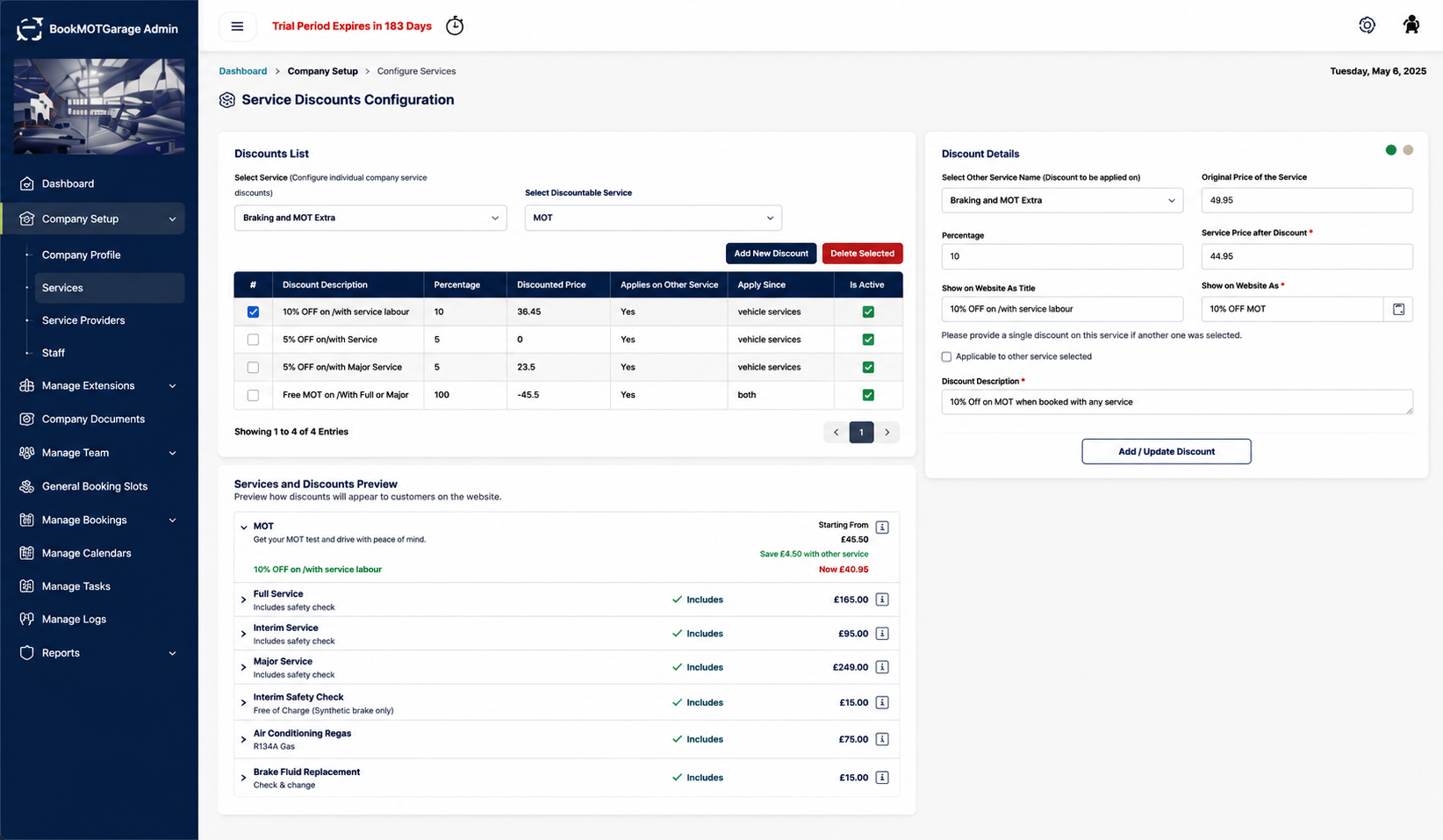This screenshot has height=840, width=1443.
Task: Expand the Full Service preview row
Action: coord(244,599)
